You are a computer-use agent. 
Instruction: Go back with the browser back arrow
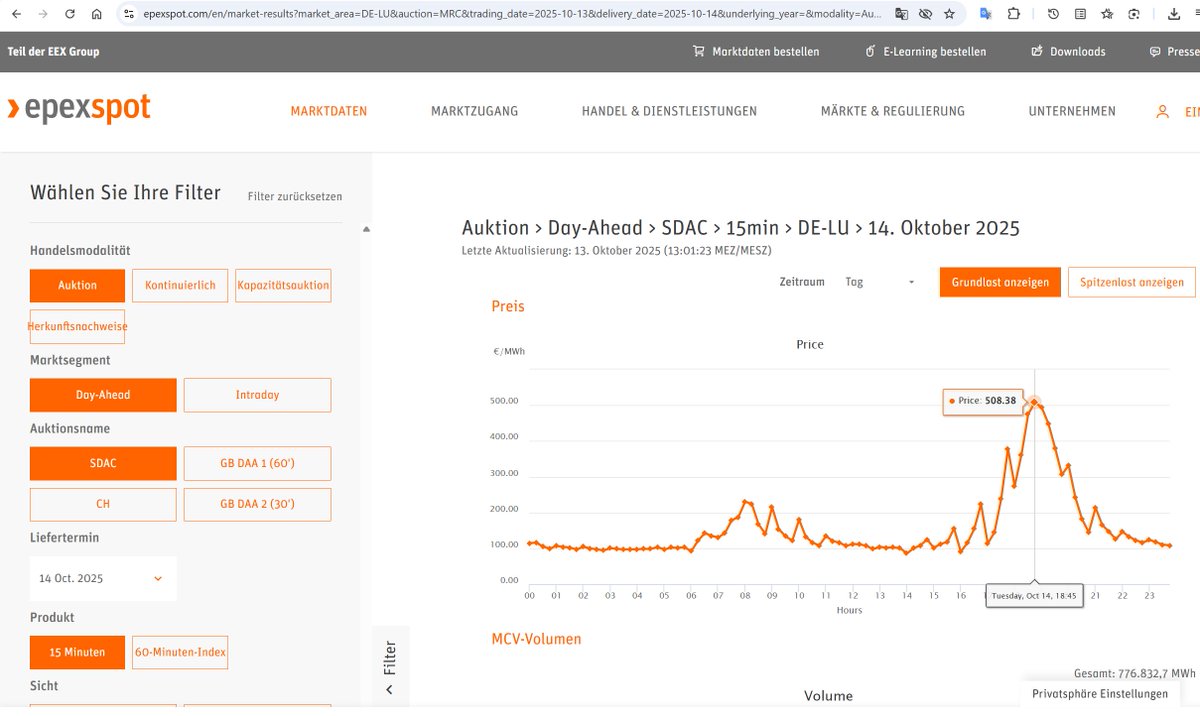[x=17, y=14]
